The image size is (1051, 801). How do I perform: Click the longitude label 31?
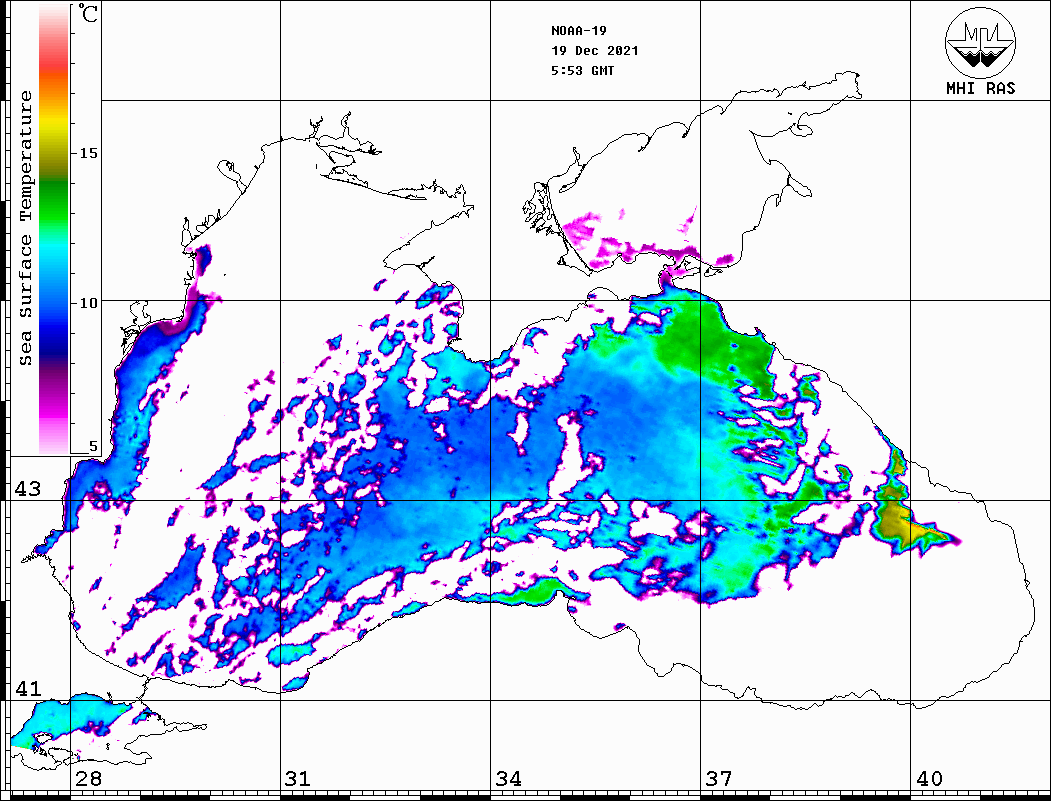click(298, 779)
